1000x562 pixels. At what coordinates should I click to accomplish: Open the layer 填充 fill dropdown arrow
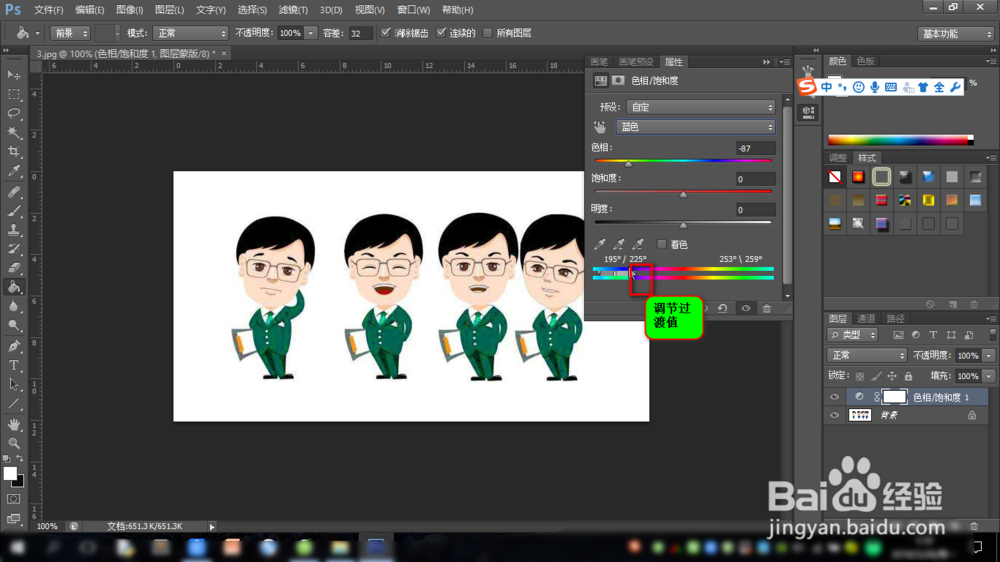click(989, 376)
